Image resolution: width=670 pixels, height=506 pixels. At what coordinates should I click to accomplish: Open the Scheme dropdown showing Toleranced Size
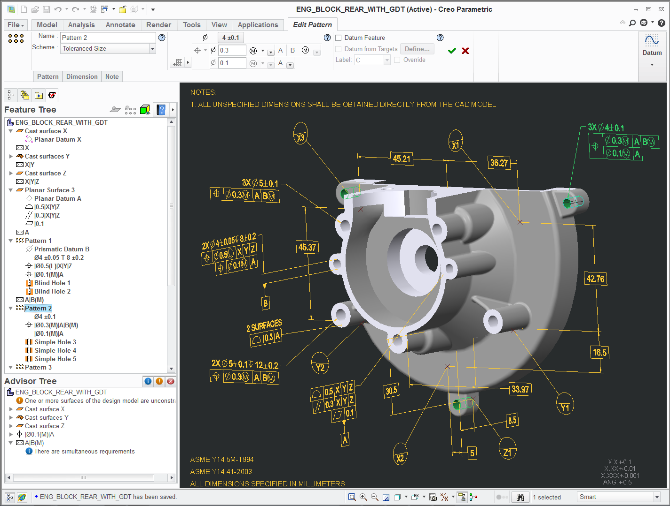pyautogui.click(x=152, y=47)
